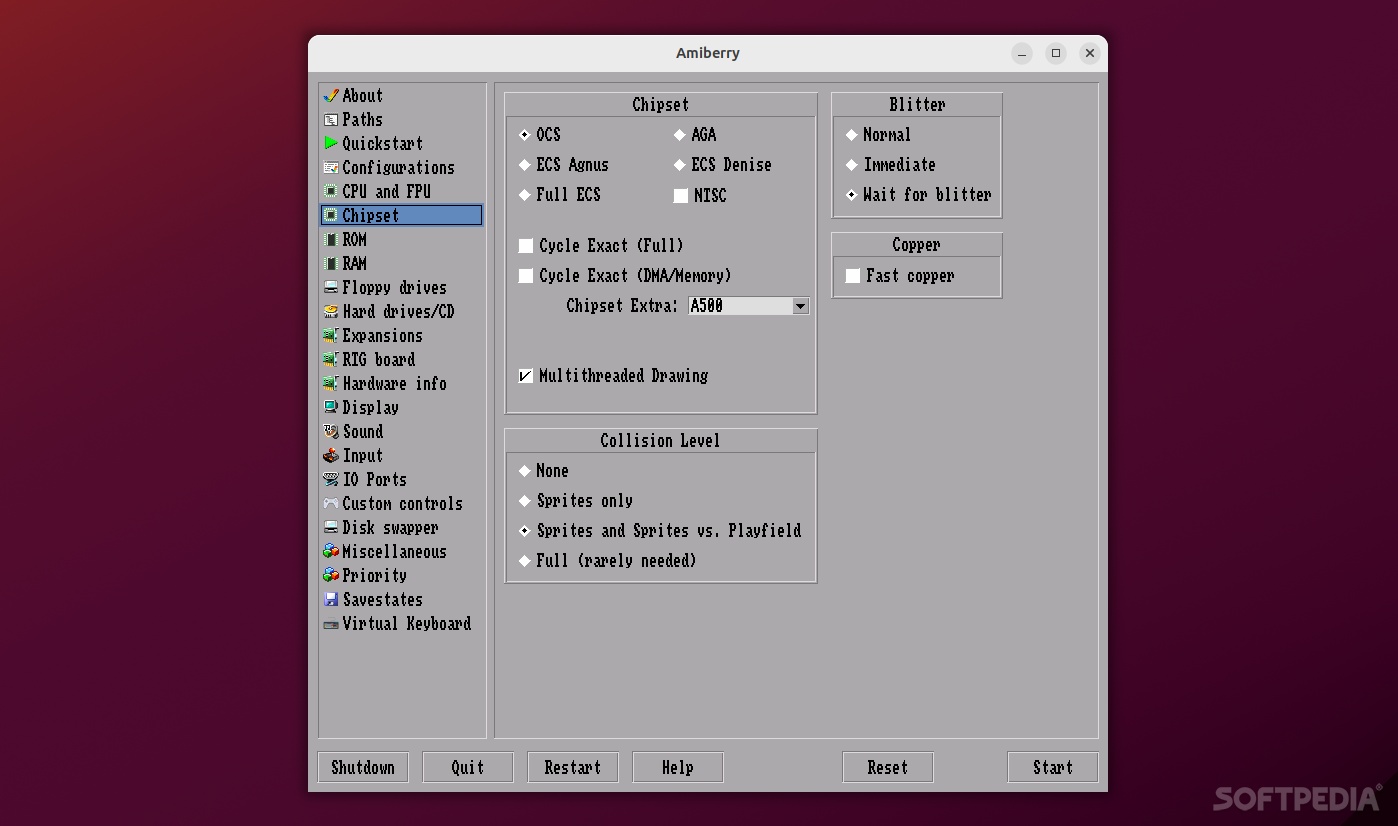Select the Wait for blitter option

[x=852, y=195]
